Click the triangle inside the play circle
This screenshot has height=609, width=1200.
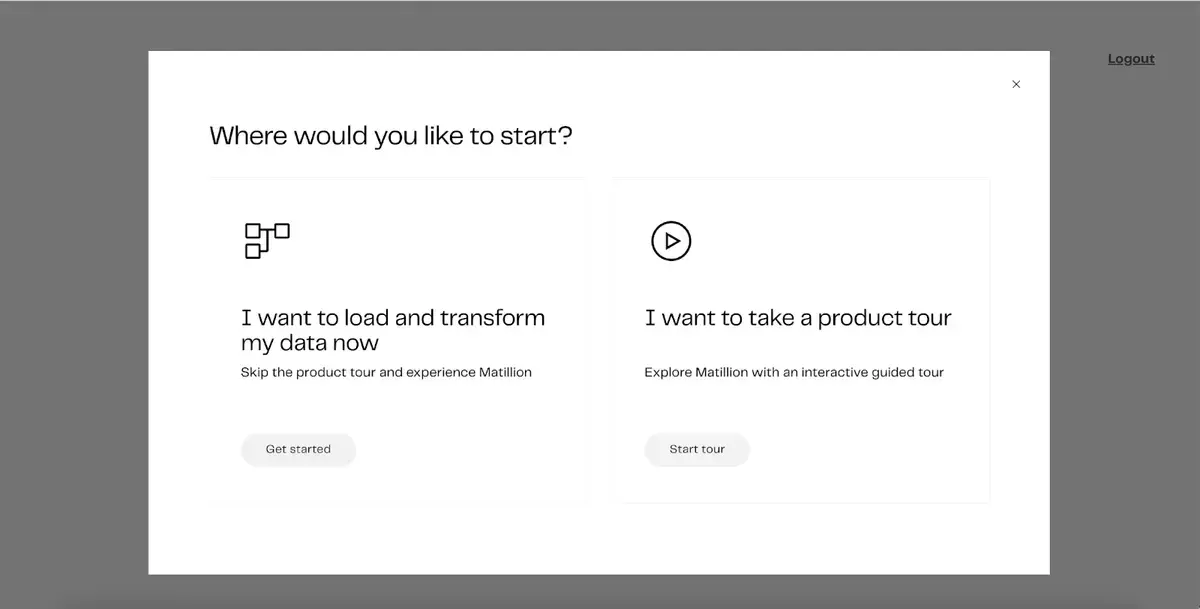click(x=672, y=241)
